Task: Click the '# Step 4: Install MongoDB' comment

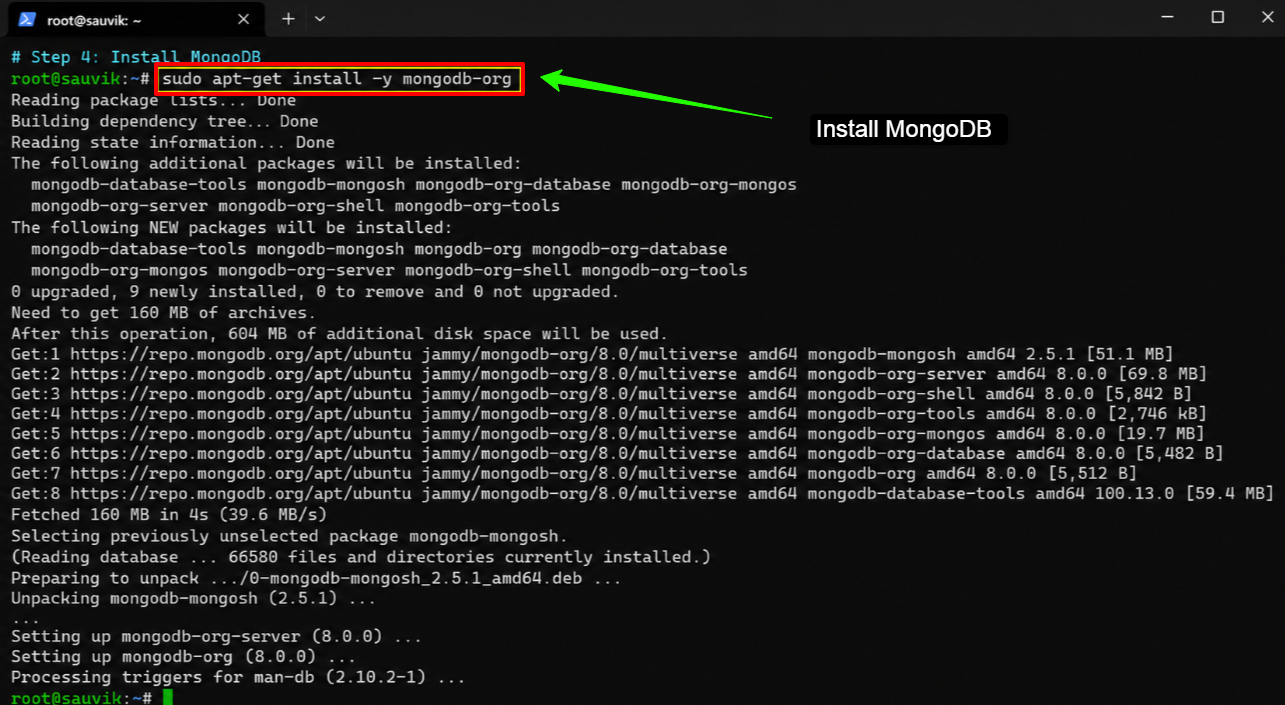Action: coord(136,58)
